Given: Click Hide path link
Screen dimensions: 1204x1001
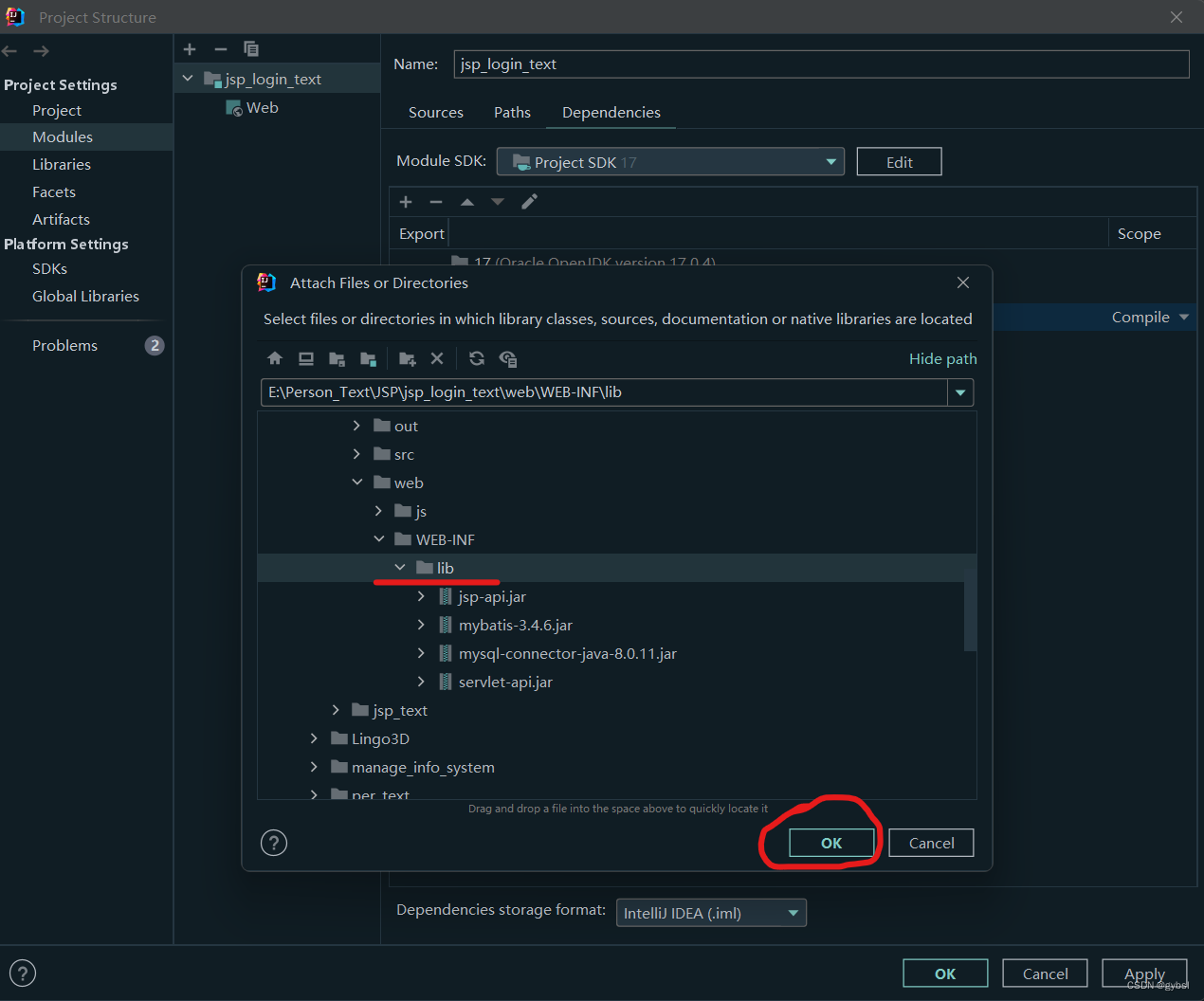Looking at the screenshot, I should tap(942, 358).
